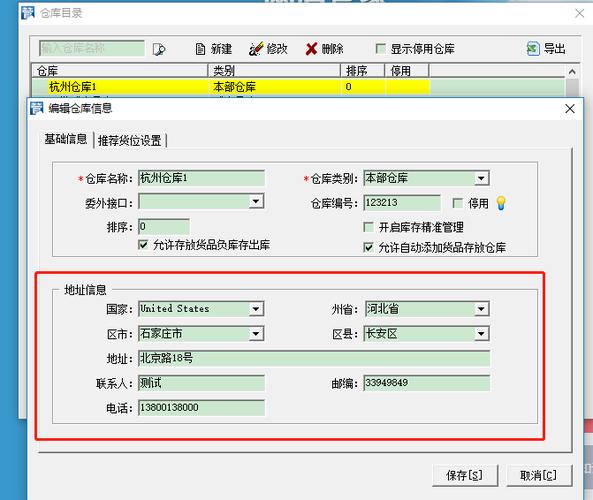Enable 开启库存精准管理 checkbox

[x=368, y=227]
